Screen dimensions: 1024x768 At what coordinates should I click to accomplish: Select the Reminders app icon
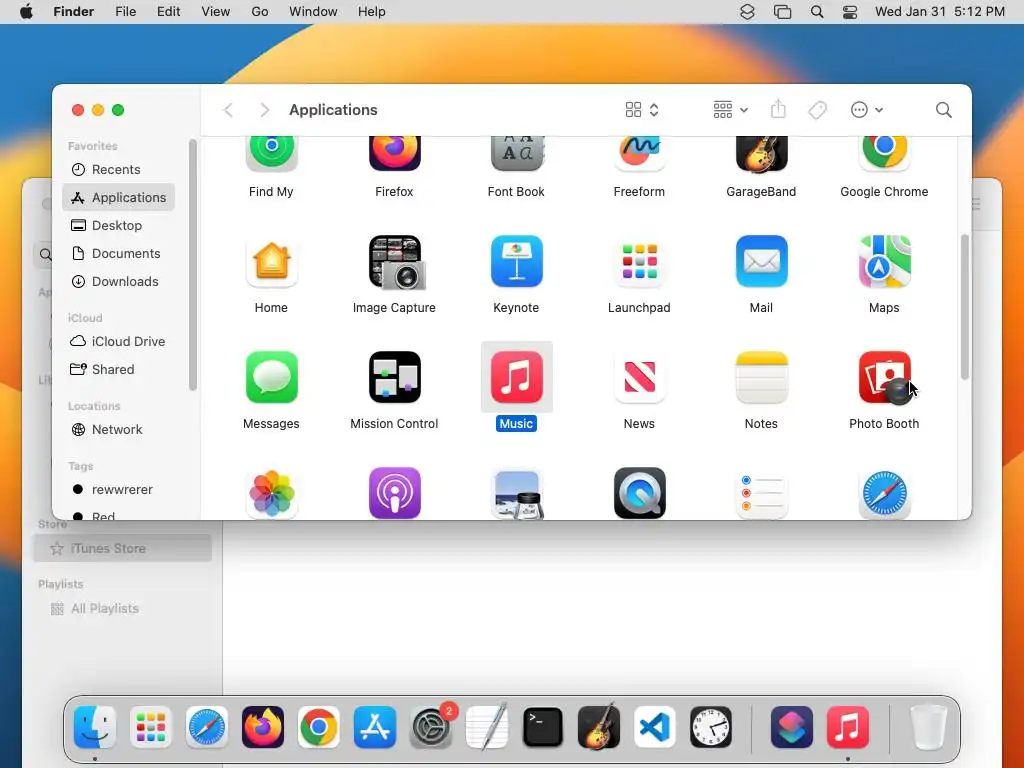click(x=761, y=493)
